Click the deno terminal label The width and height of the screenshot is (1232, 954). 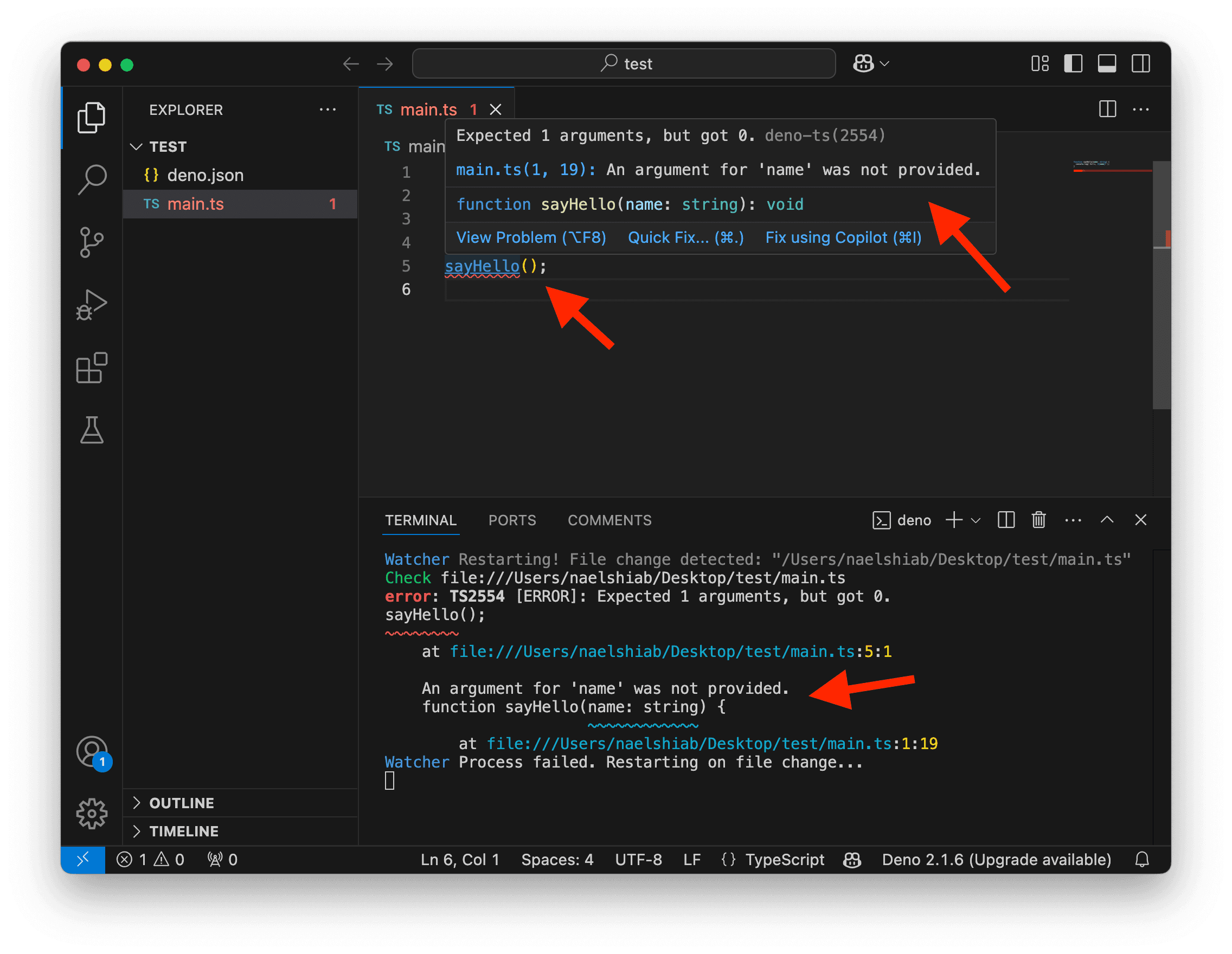tap(901, 520)
